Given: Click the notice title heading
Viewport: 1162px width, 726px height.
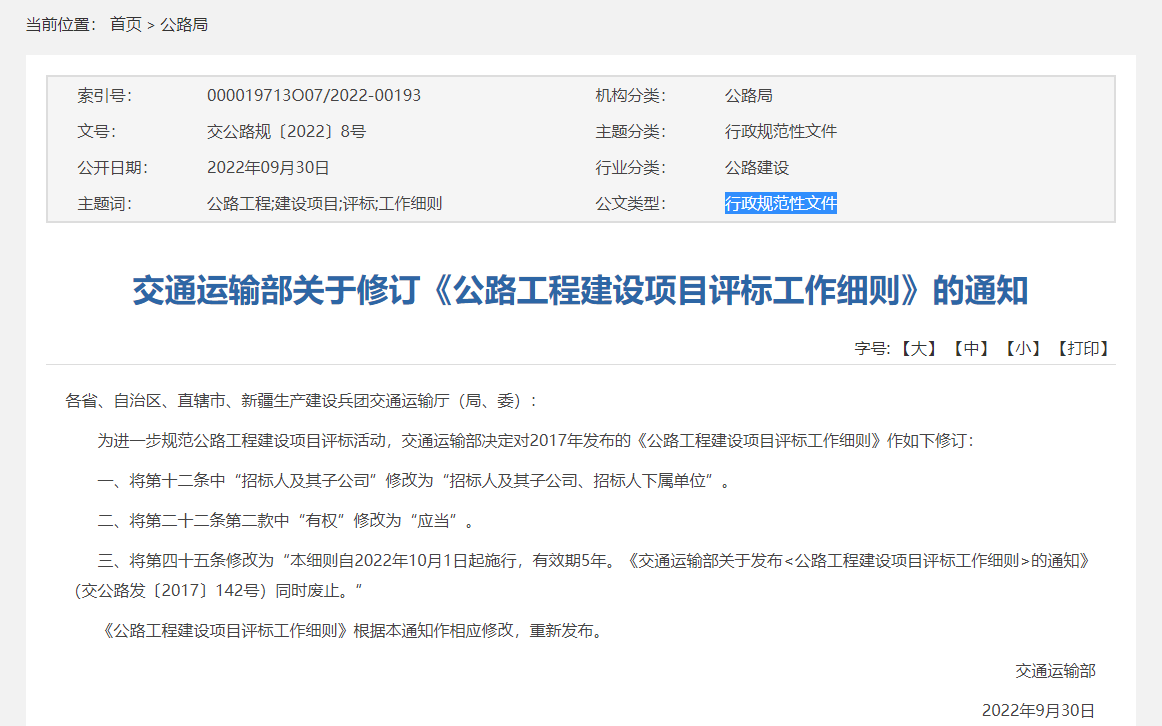Looking at the screenshot, I should (x=580, y=291).
